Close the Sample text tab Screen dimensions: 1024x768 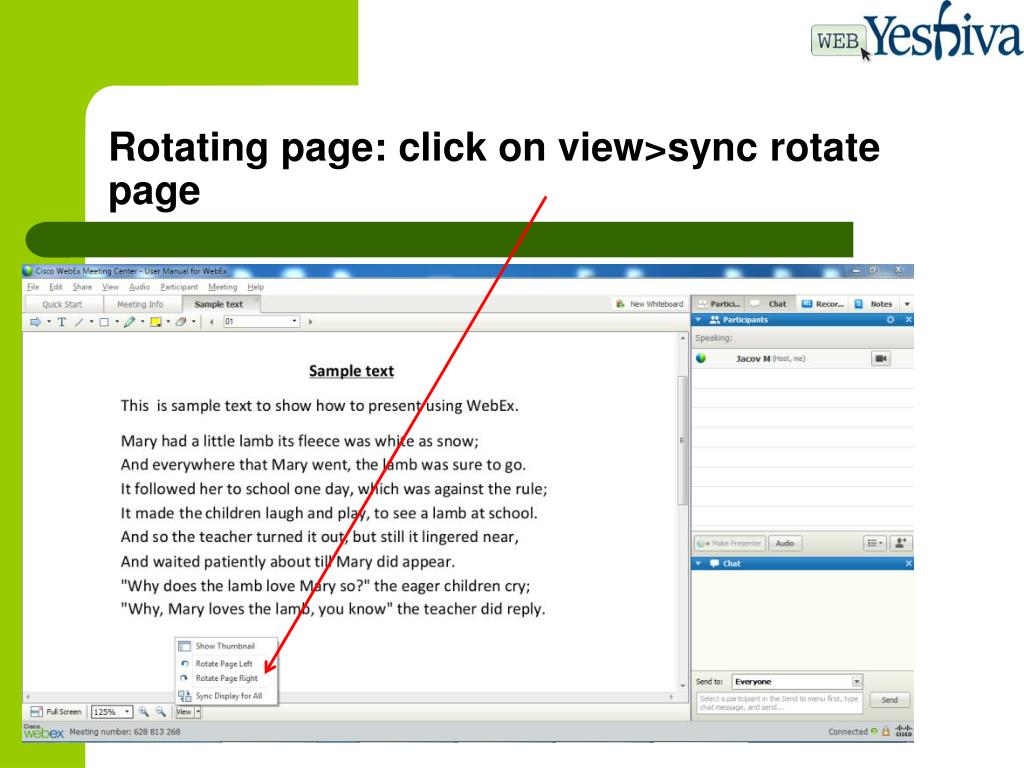[256, 299]
